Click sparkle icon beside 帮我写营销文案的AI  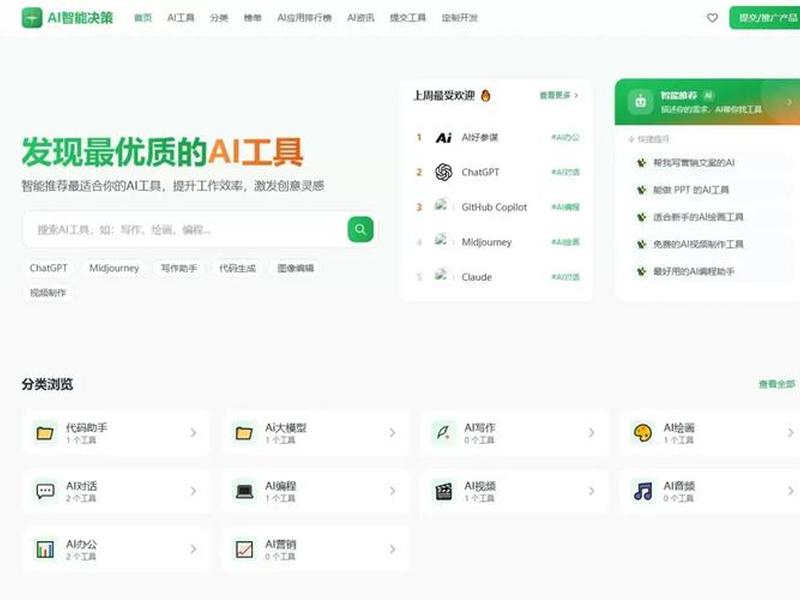click(x=641, y=163)
